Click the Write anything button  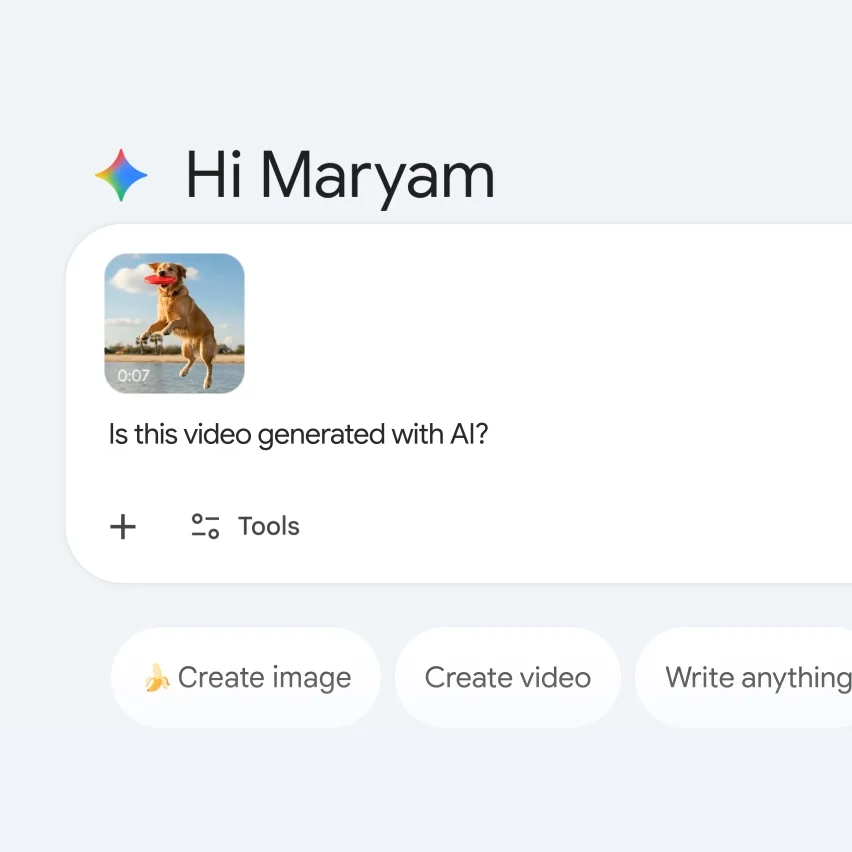tap(755, 677)
